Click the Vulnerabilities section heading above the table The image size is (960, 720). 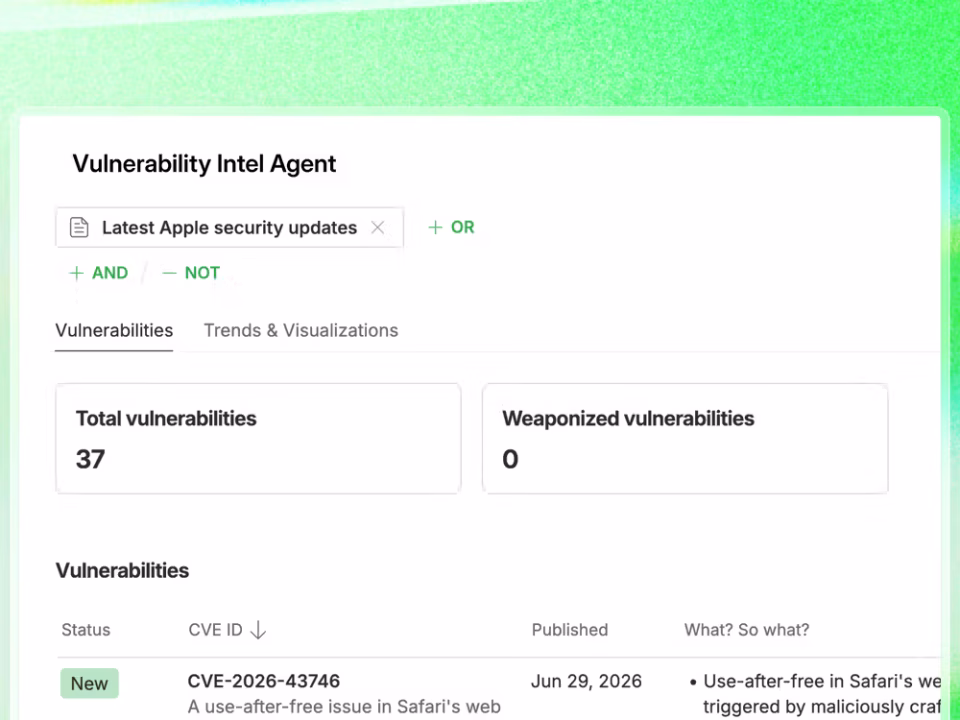(x=122, y=571)
